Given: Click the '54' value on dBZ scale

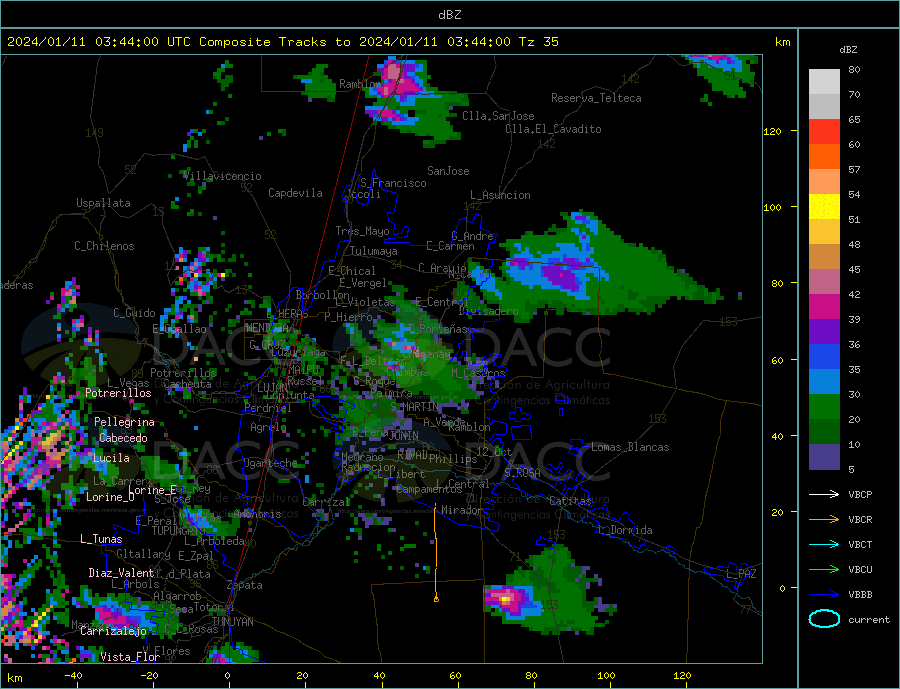Looking at the screenshot, I should click(854, 195).
